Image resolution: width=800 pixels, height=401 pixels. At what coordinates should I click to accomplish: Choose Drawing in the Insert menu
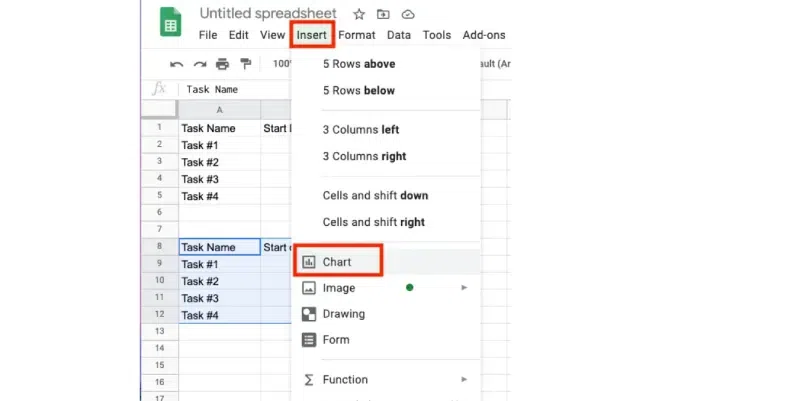tap(343, 314)
